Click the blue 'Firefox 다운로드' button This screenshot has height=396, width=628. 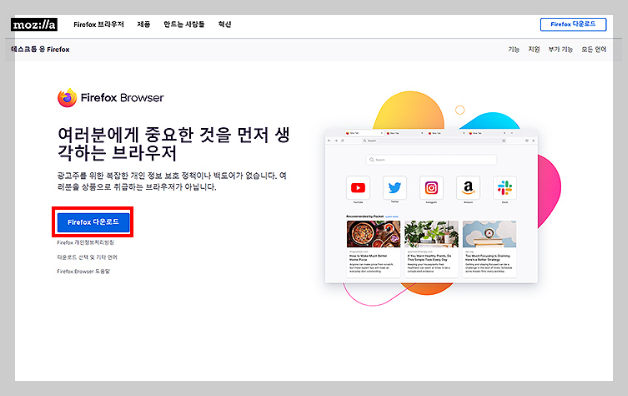click(93, 222)
